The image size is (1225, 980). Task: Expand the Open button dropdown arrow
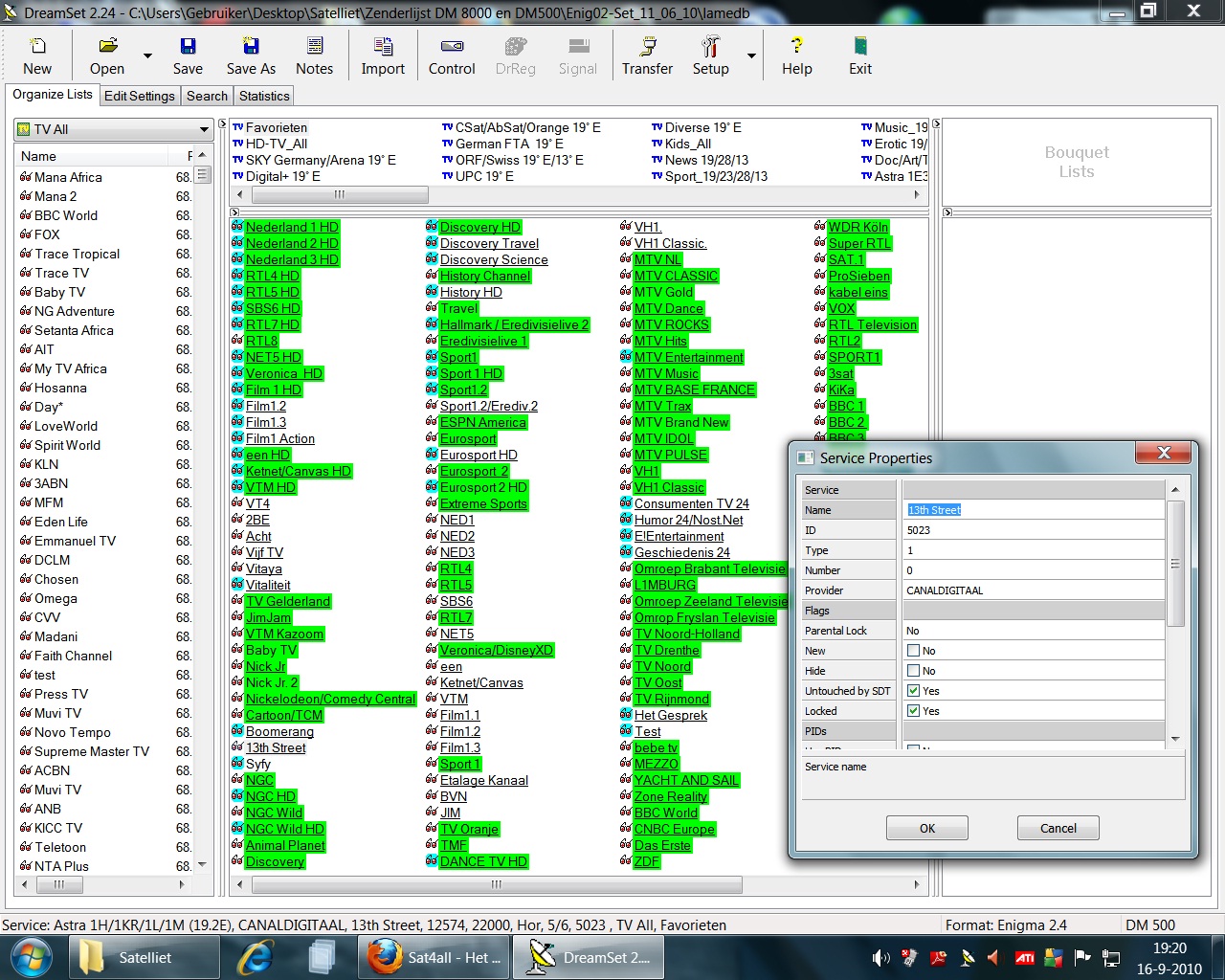pyautogui.click(x=147, y=56)
